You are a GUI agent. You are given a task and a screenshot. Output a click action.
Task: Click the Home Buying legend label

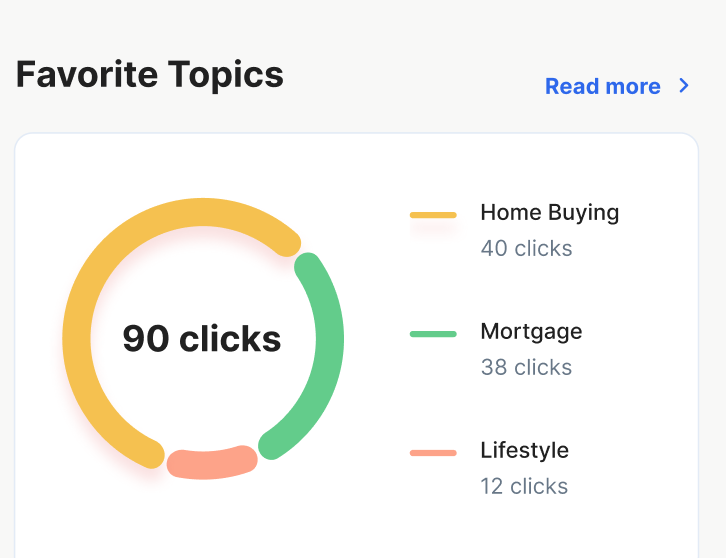[550, 213]
